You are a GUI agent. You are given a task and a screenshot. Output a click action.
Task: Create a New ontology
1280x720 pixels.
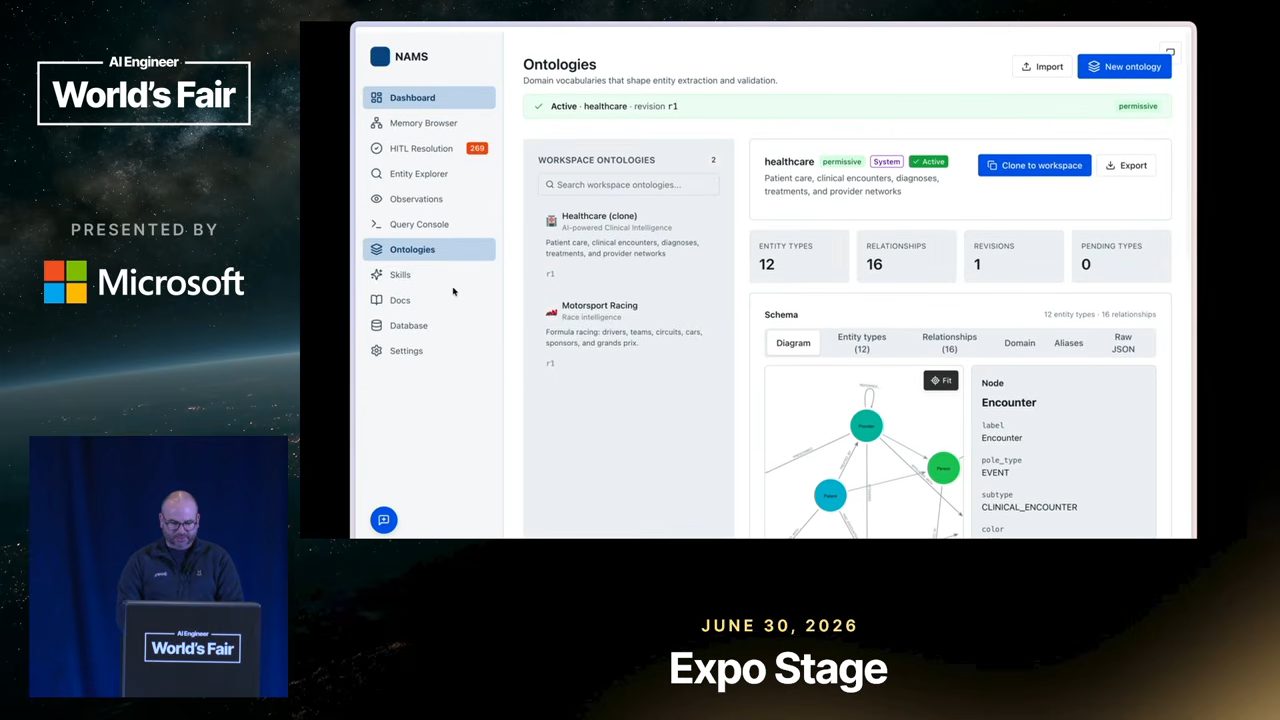(x=1124, y=67)
